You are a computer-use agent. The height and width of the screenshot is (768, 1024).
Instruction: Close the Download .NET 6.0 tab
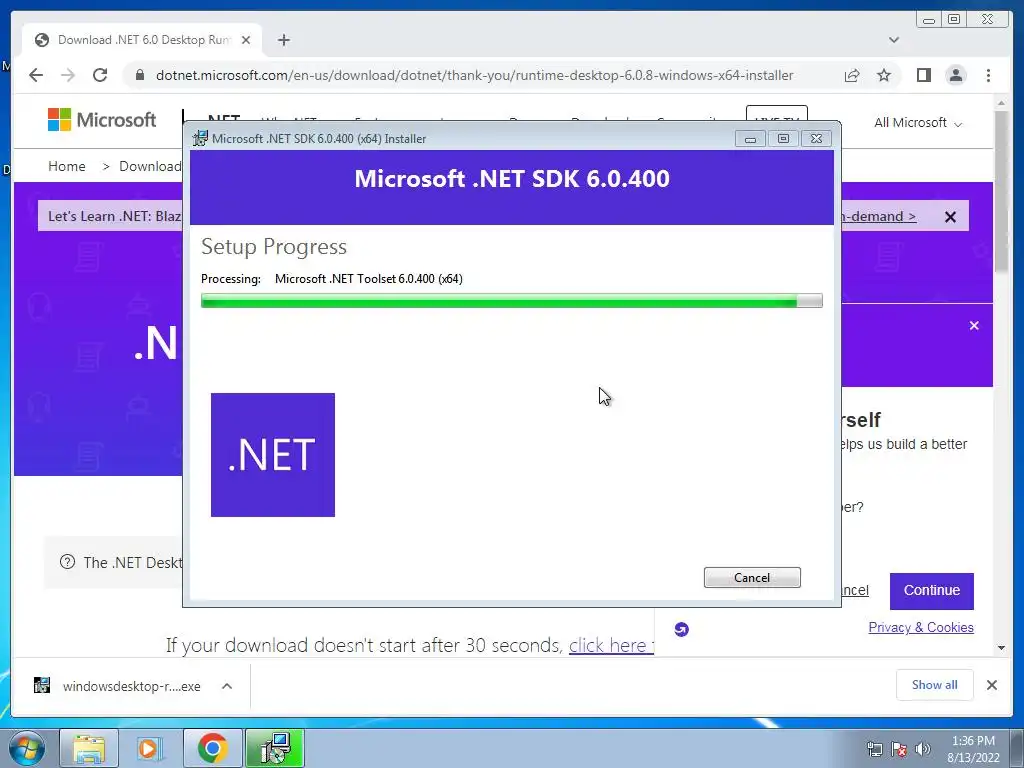246,40
